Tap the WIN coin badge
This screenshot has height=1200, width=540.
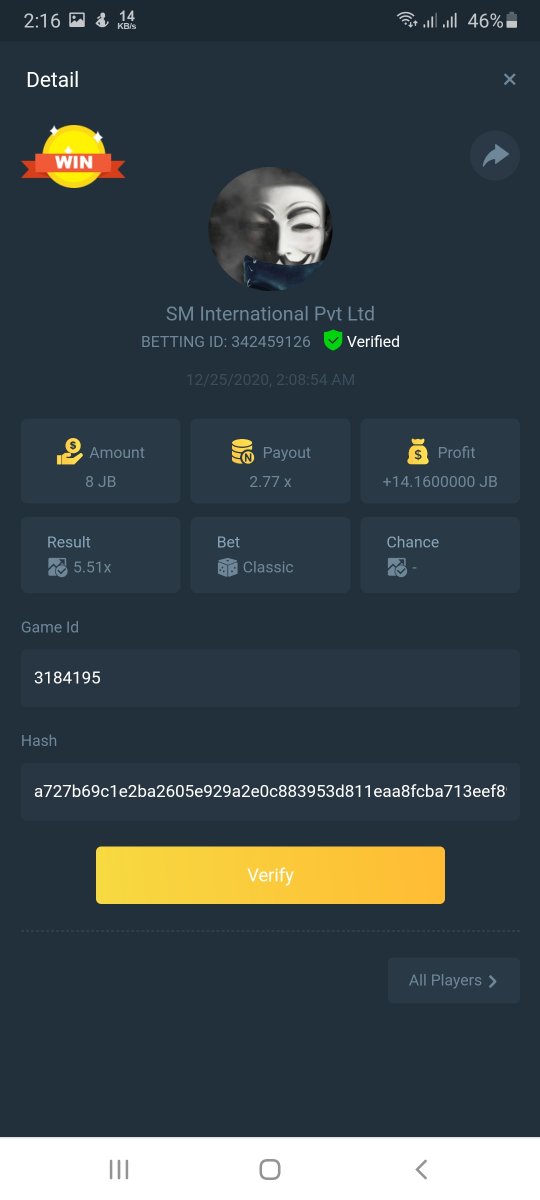tap(74, 158)
